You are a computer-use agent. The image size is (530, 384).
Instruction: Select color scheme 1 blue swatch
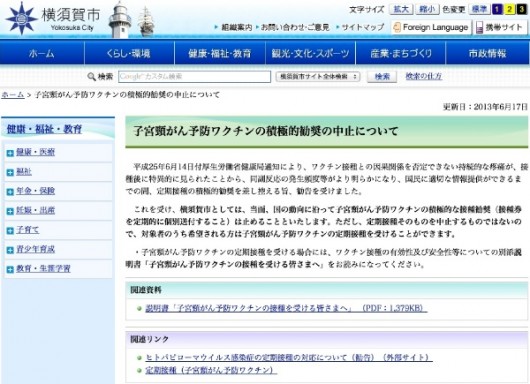497,9
